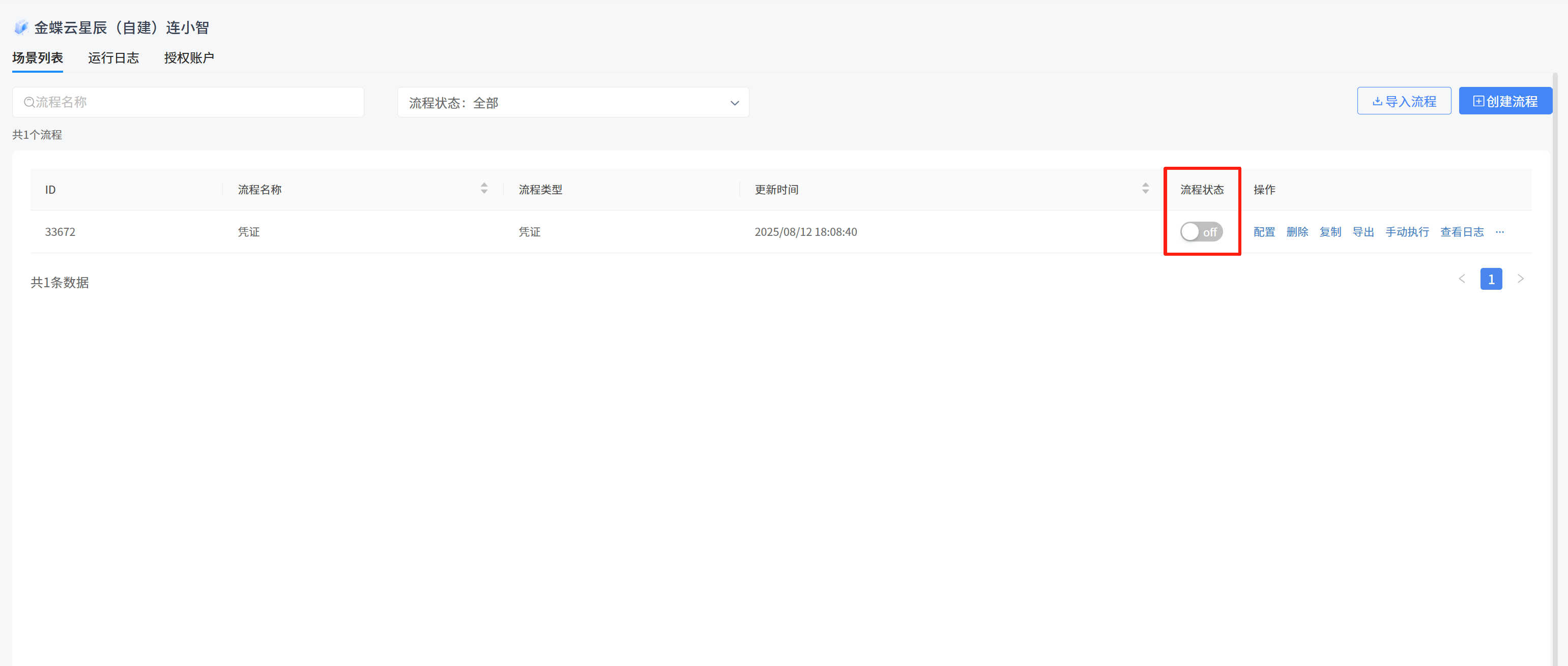
Task: Click the Kingdee app logo icon
Action: point(21,27)
